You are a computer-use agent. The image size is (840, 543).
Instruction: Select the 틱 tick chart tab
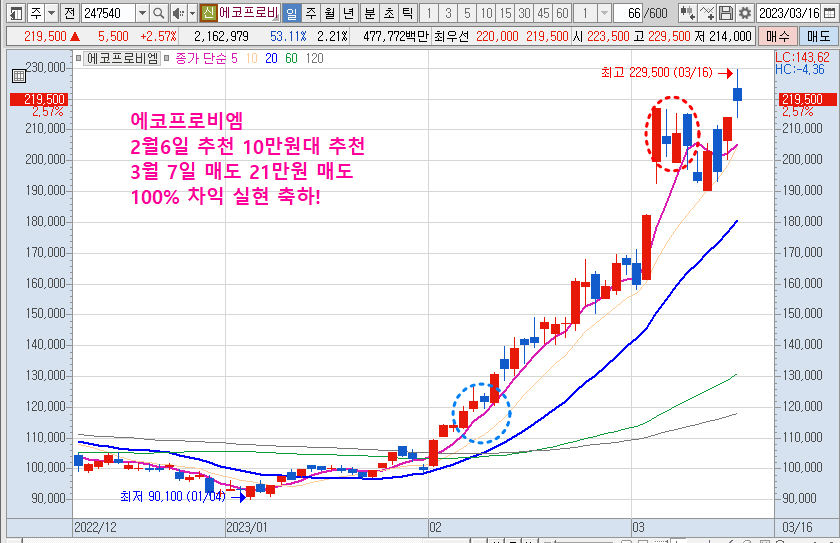[408, 13]
